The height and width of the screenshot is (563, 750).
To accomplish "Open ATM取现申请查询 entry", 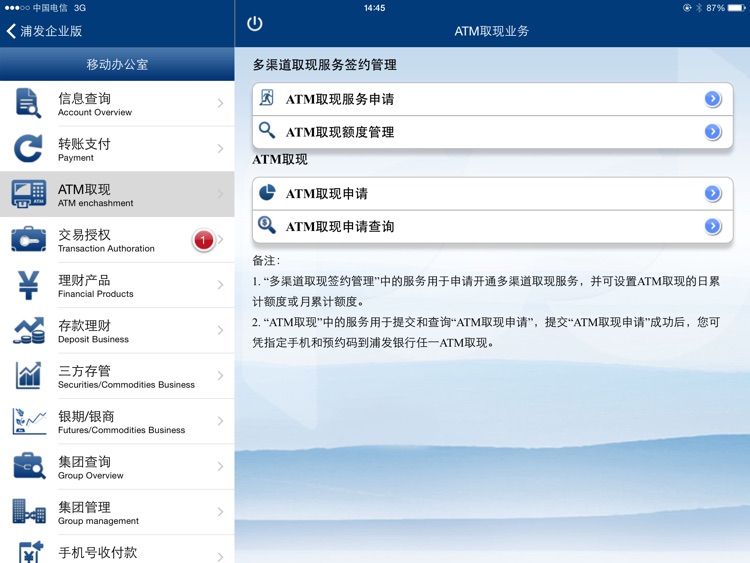I will pos(493,226).
